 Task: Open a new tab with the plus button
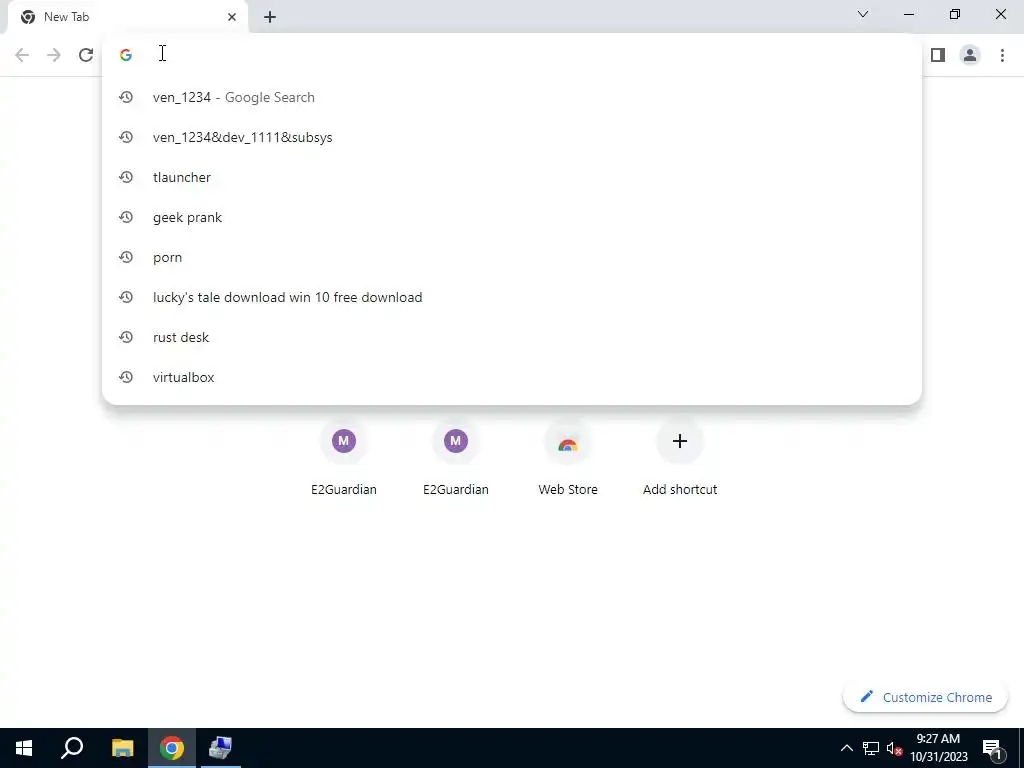[270, 17]
